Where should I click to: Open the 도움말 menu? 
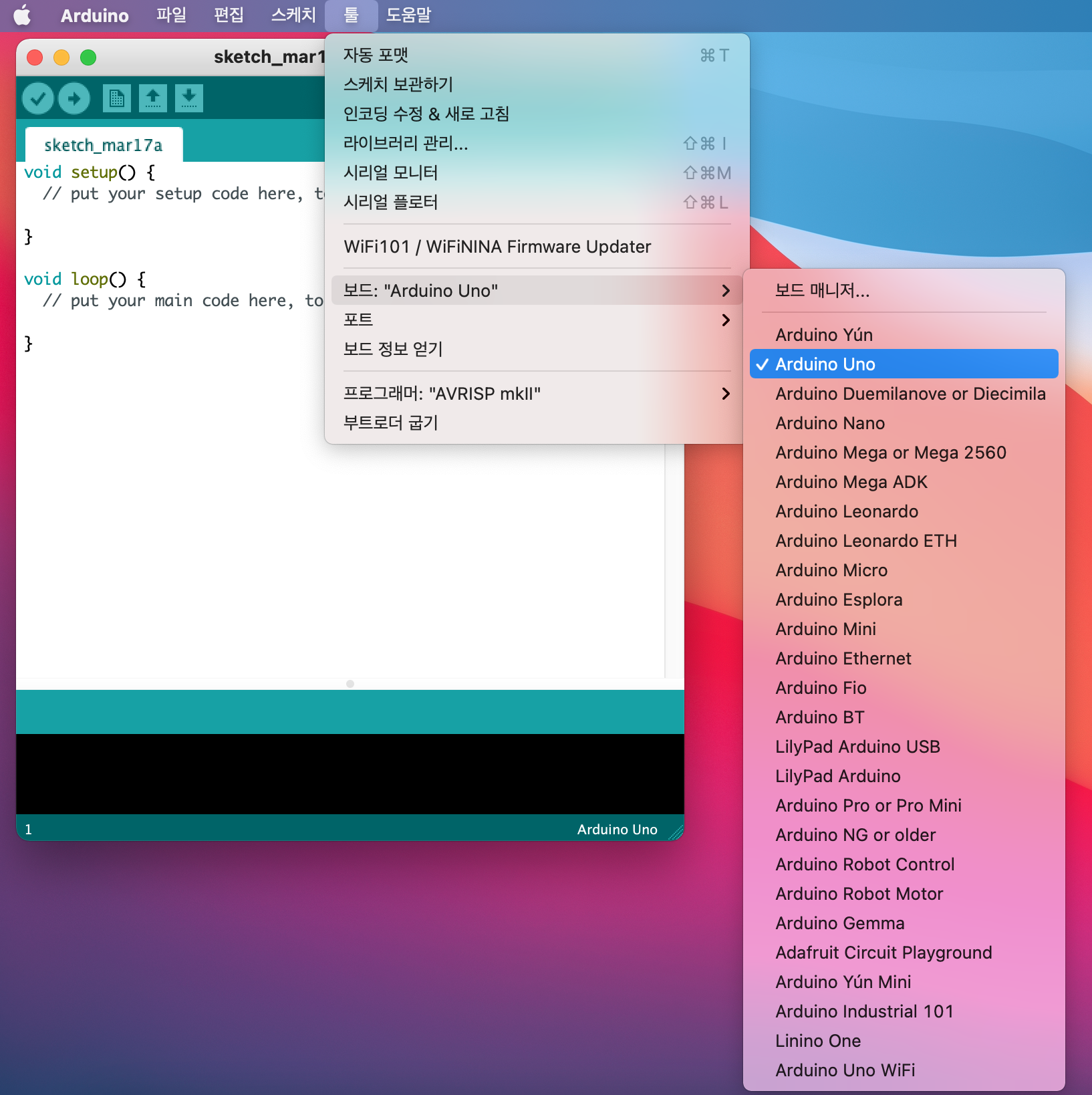coord(408,15)
